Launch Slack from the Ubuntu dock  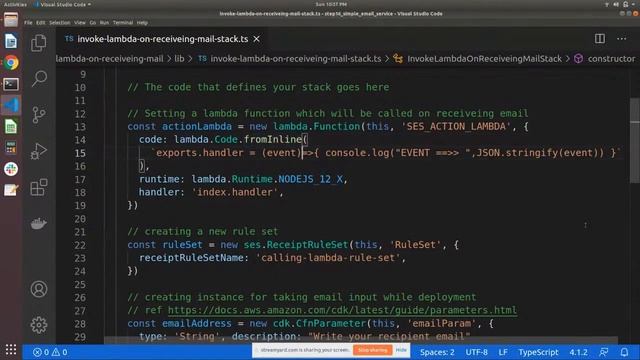click(x=11, y=169)
